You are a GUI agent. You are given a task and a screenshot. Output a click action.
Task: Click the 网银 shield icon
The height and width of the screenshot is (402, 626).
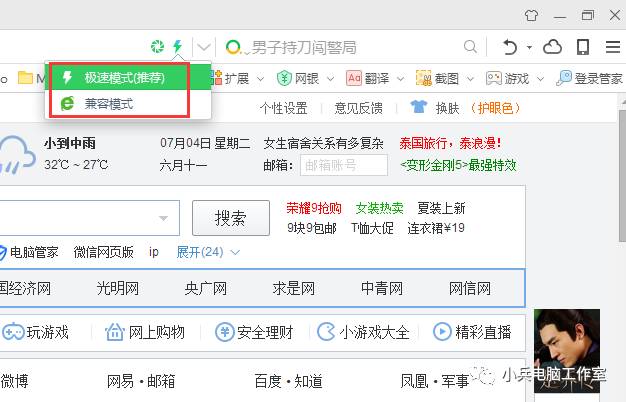click(284, 78)
